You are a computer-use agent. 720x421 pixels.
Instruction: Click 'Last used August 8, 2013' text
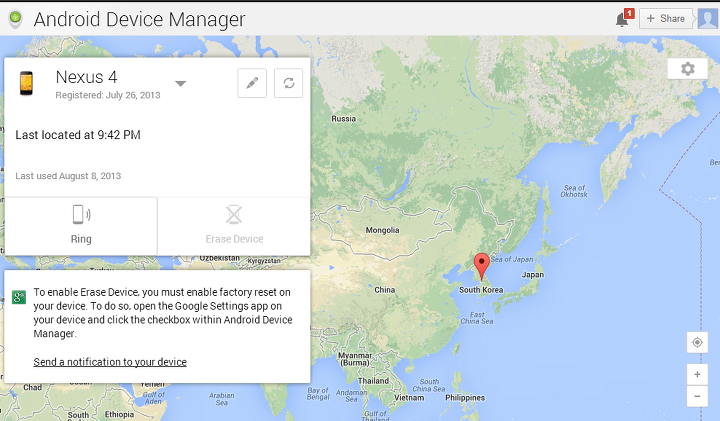pyautogui.click(x=68, y=176)
